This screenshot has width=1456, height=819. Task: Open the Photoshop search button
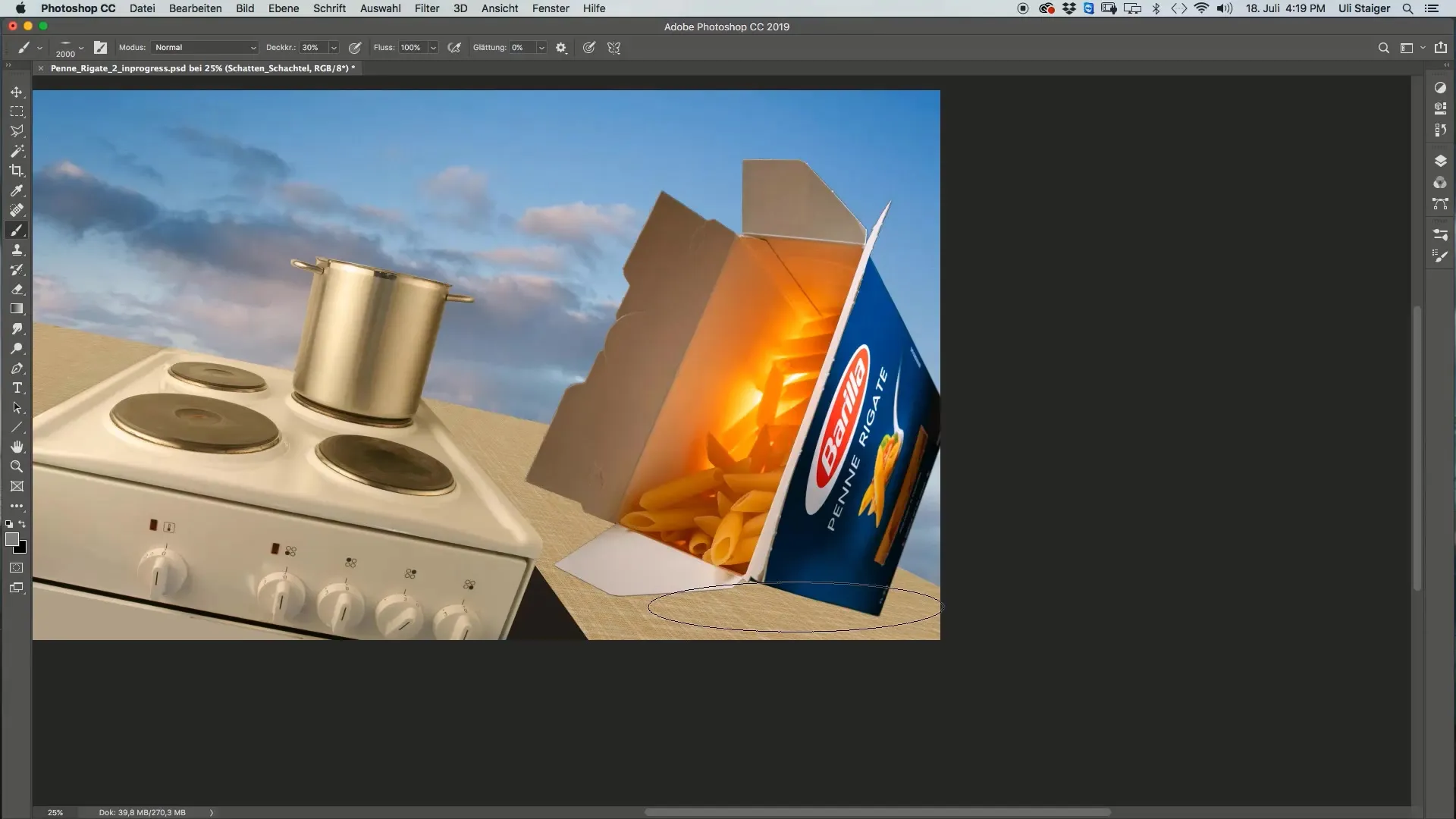(x=1383, y=48)
